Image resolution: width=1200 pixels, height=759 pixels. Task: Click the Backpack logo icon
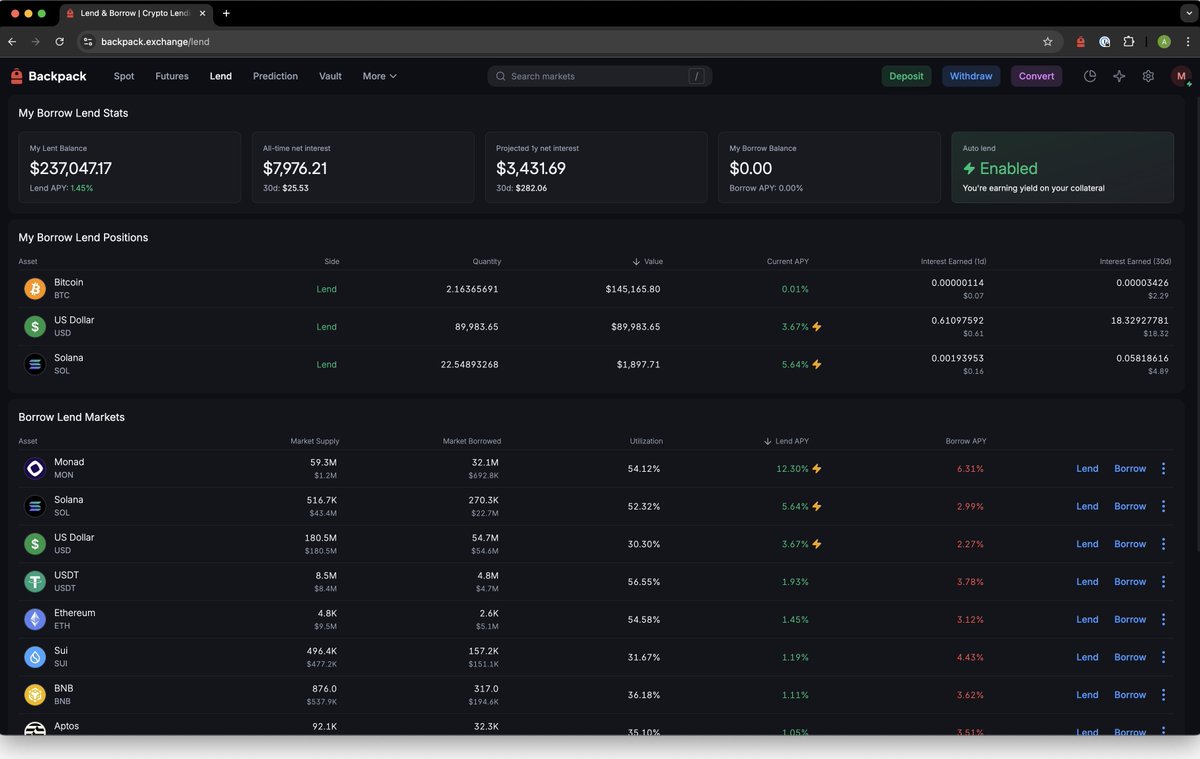point(16,76)
